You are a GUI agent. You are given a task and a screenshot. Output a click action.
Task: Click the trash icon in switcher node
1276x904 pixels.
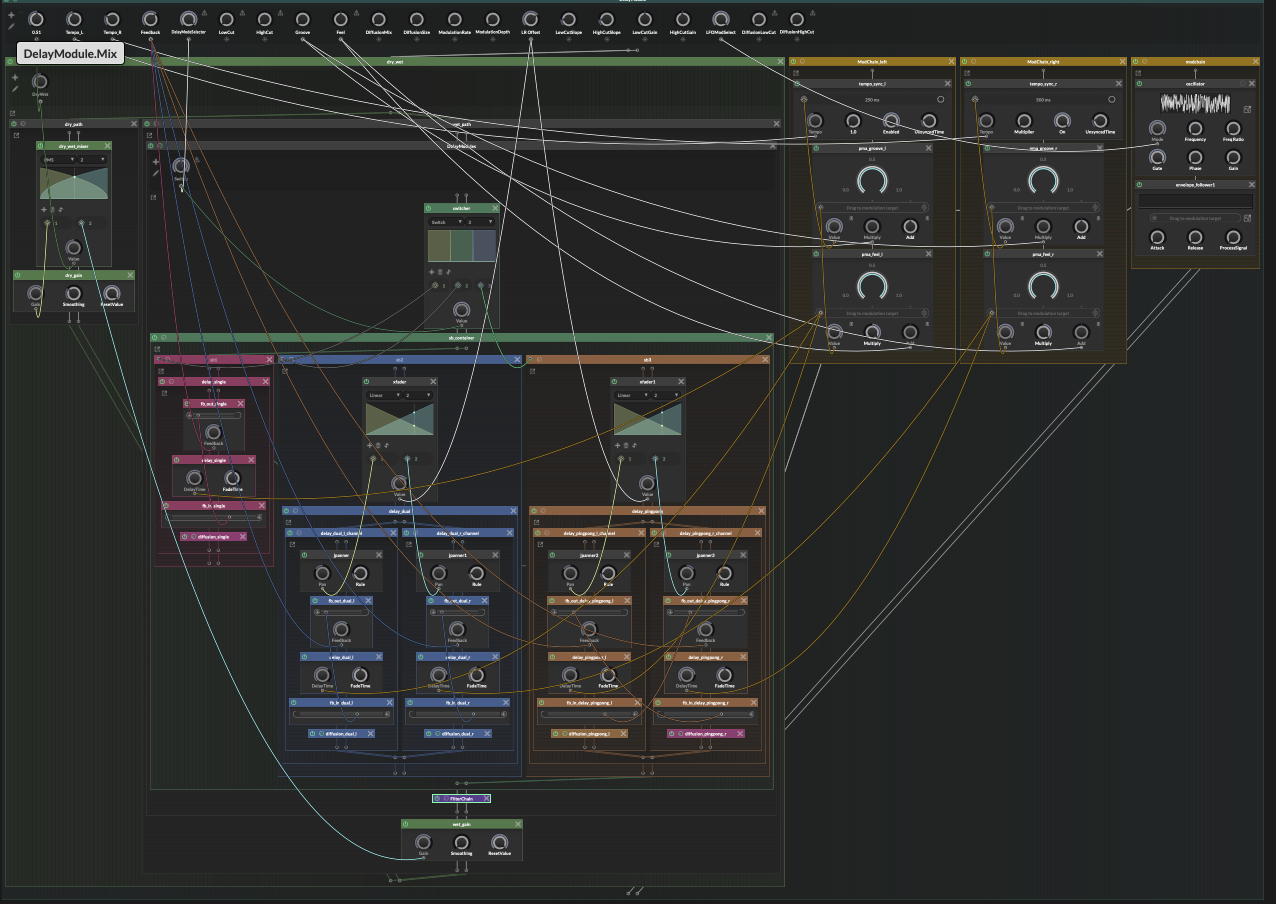tap(440, 272)
